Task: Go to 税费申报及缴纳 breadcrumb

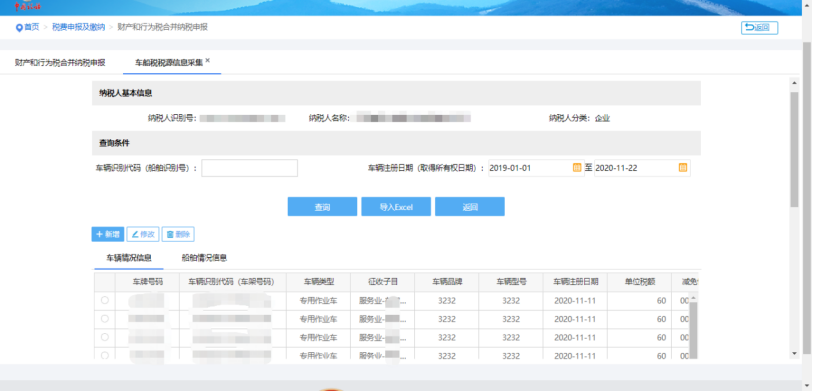Action: [x=78, y=27]
